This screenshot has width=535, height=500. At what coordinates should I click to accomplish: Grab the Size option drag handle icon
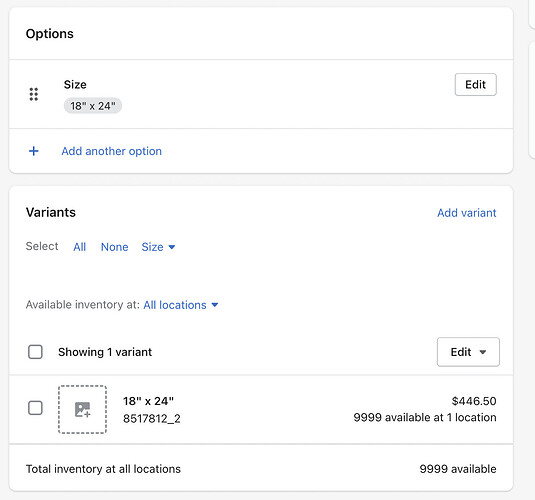click(33, 94)
